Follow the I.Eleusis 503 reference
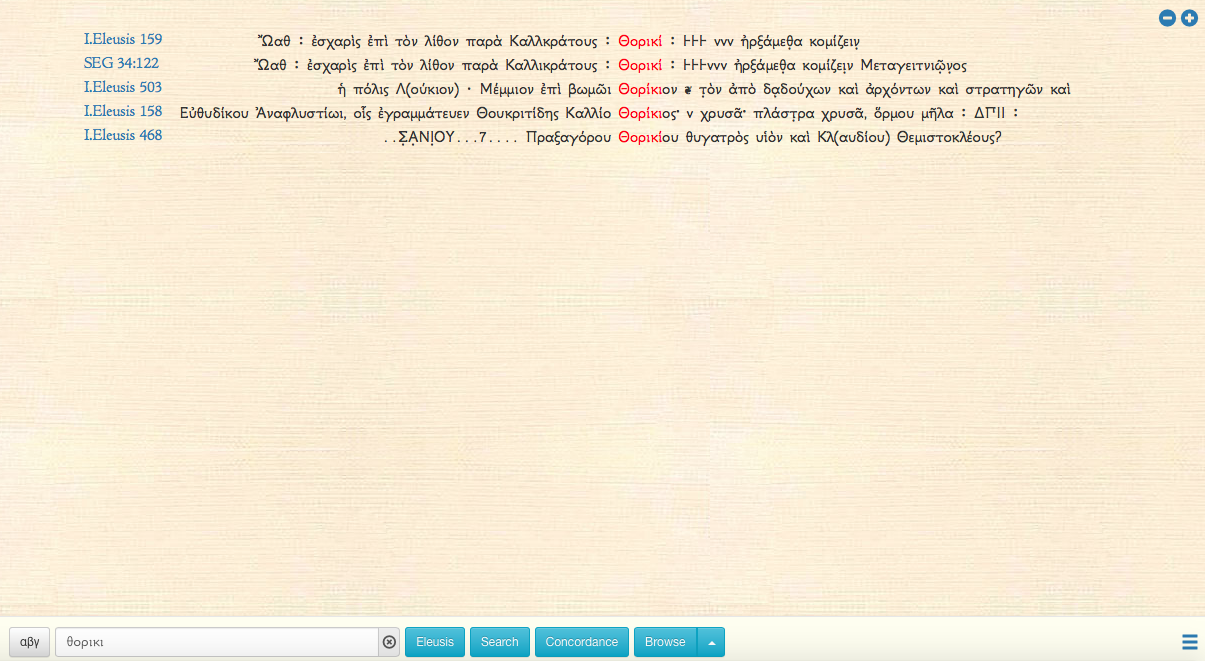Screen dimensions: 1205x661 click(123, 88)
